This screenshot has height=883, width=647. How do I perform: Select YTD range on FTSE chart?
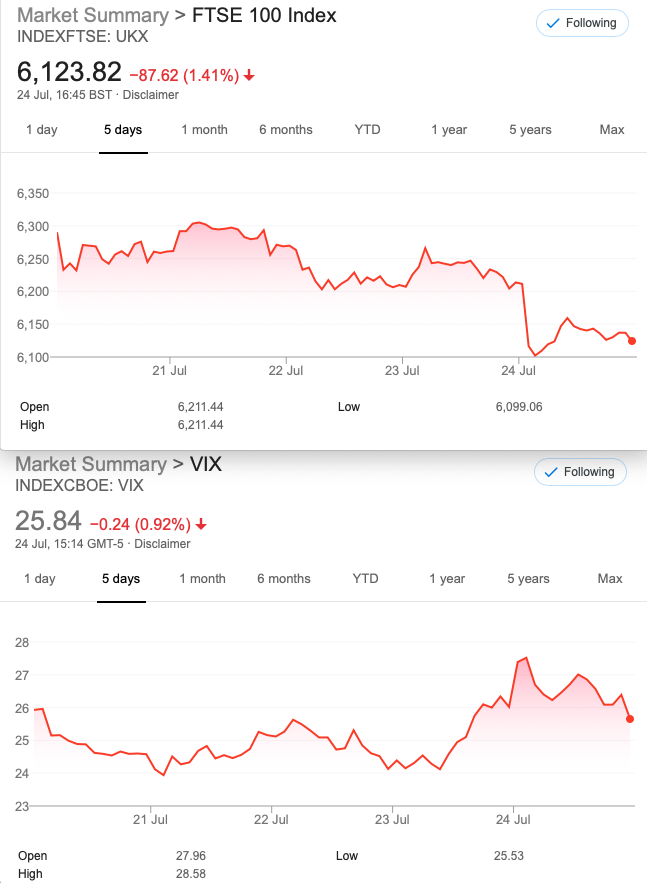pyautogui.click(x=367, y=130)
